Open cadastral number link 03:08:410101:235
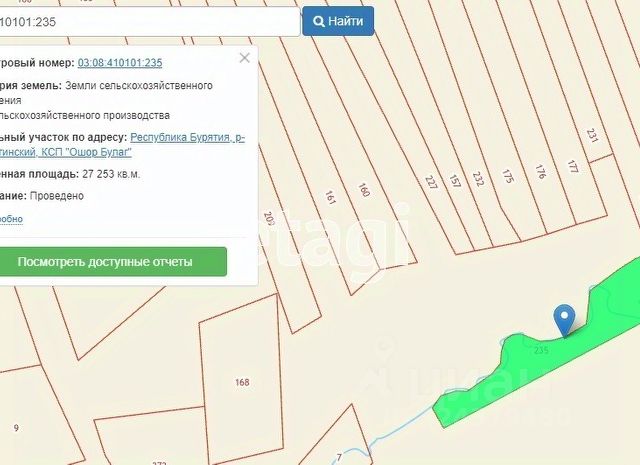 click(120, 63)
